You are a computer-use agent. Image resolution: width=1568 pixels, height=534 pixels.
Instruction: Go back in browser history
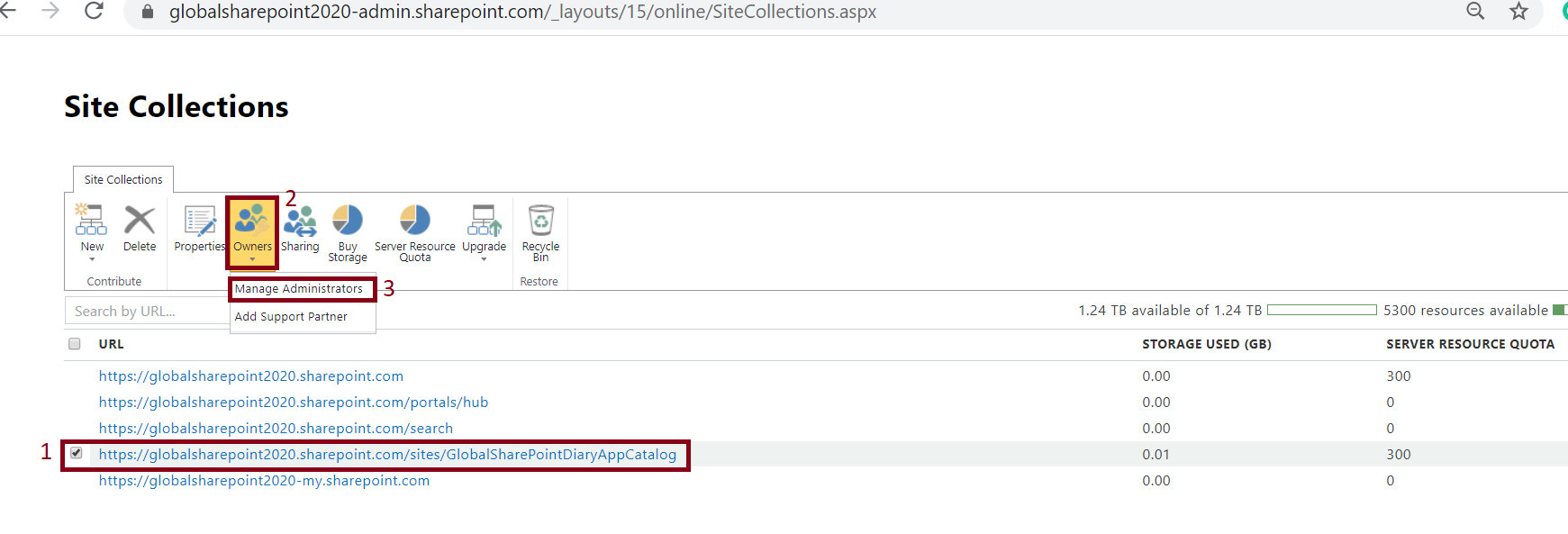[x=8, y=11]
